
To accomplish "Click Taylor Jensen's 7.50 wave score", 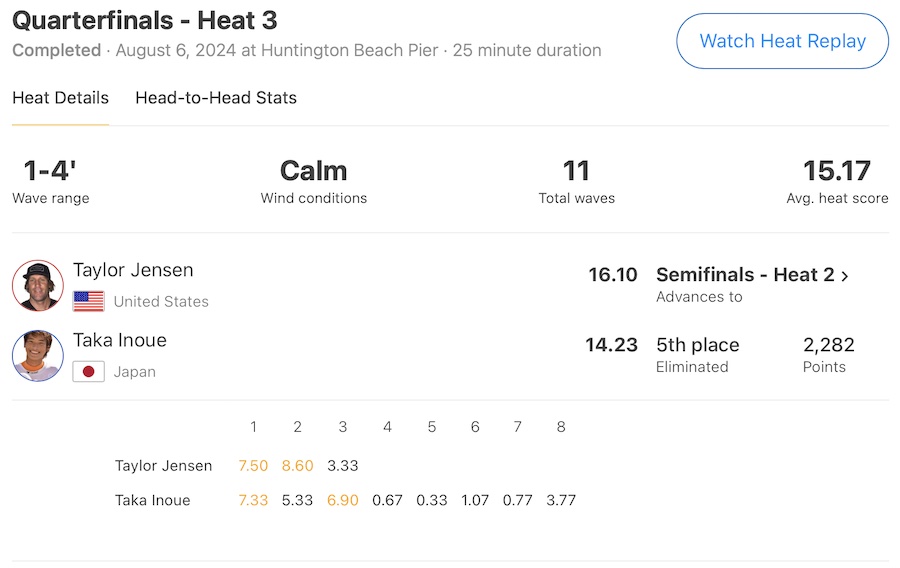I will point(253,465).
